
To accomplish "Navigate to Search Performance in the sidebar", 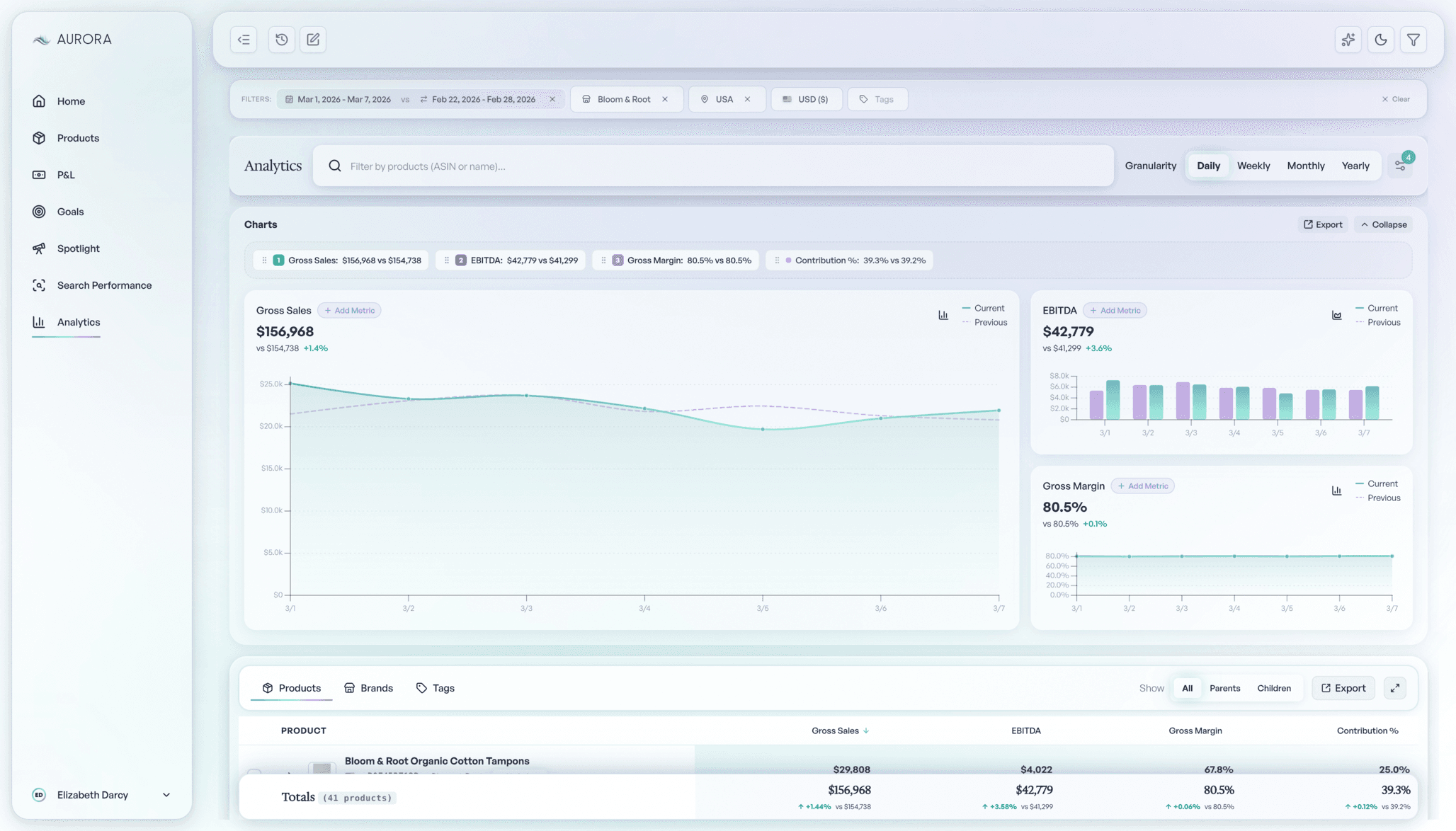I will (104, 285).
